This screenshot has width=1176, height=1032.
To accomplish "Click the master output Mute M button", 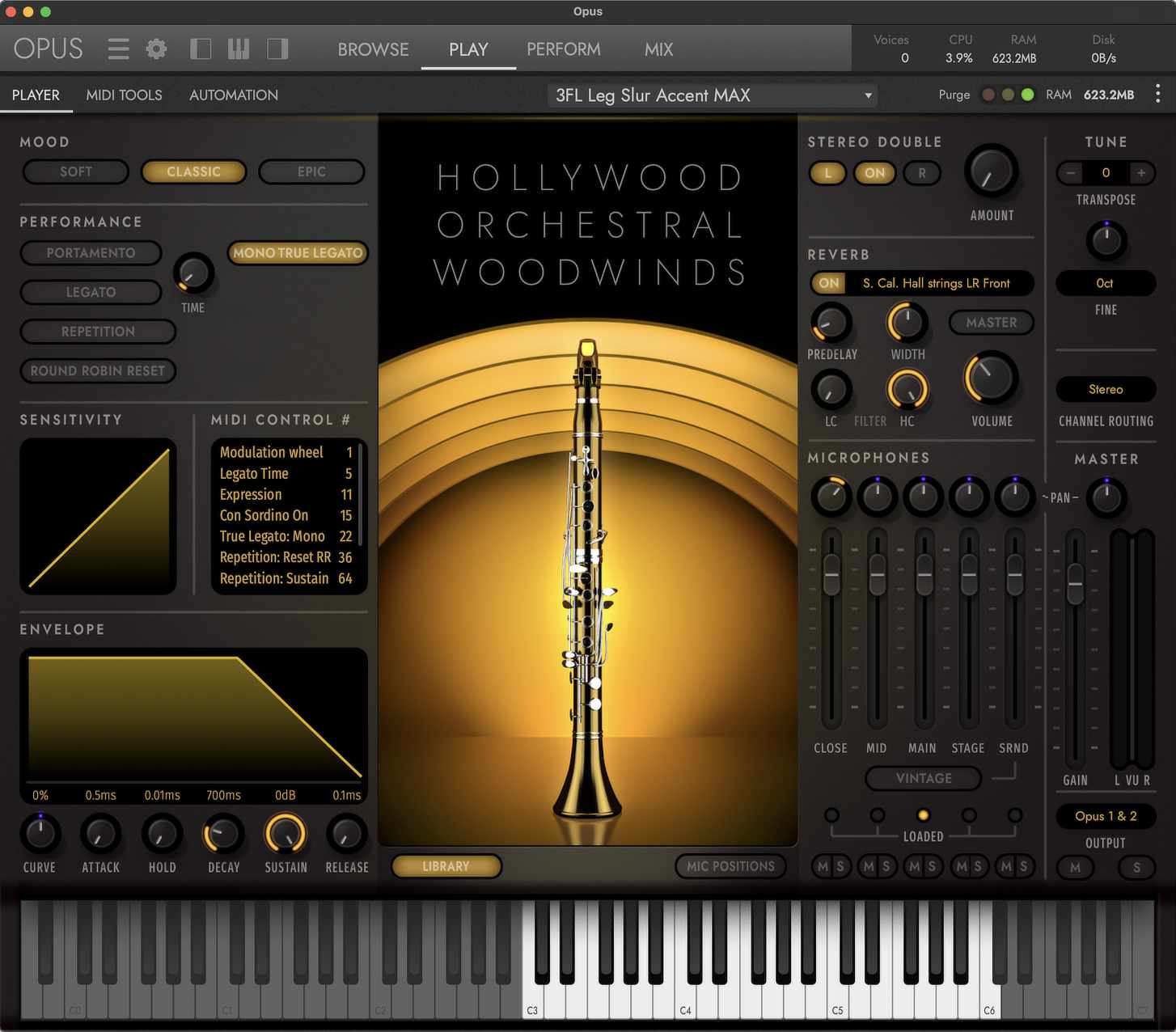I will coord(1075,867).
